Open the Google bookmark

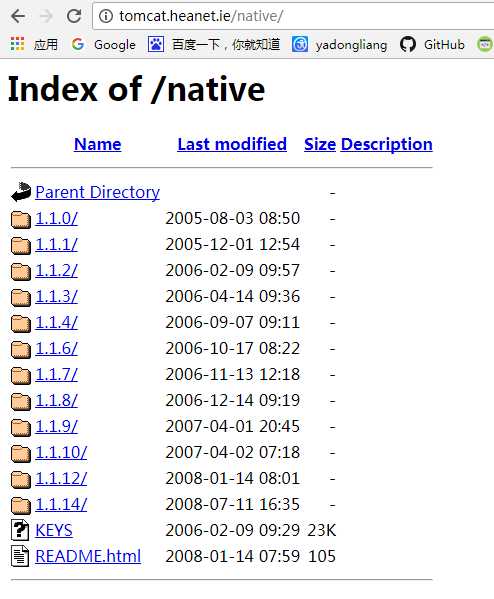(104, 45)
